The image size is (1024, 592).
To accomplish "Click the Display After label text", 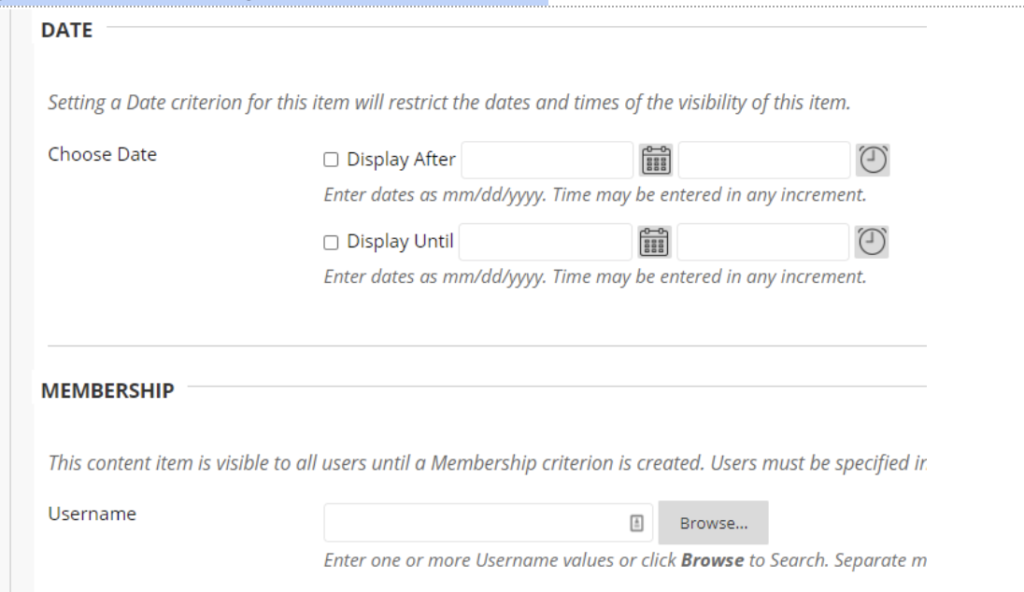I will (401, 160).
